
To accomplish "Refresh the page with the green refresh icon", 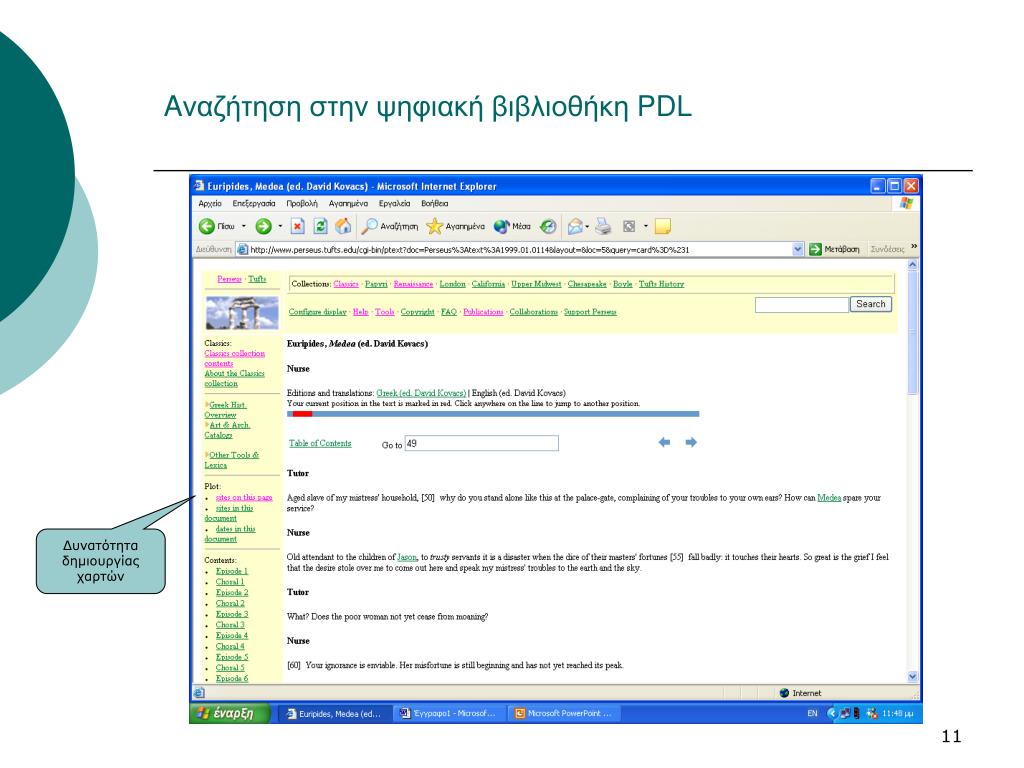I will pos(320,227).
